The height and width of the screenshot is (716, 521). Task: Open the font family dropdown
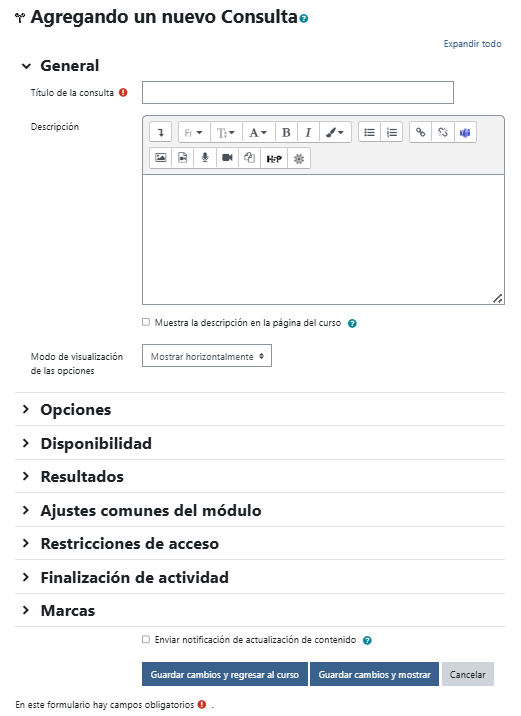194,132
